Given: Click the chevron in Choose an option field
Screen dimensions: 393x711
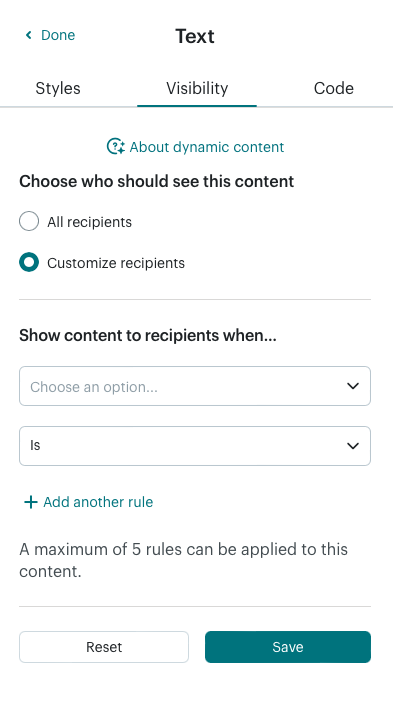Looking at the screenshot, I should click(353, 386).
